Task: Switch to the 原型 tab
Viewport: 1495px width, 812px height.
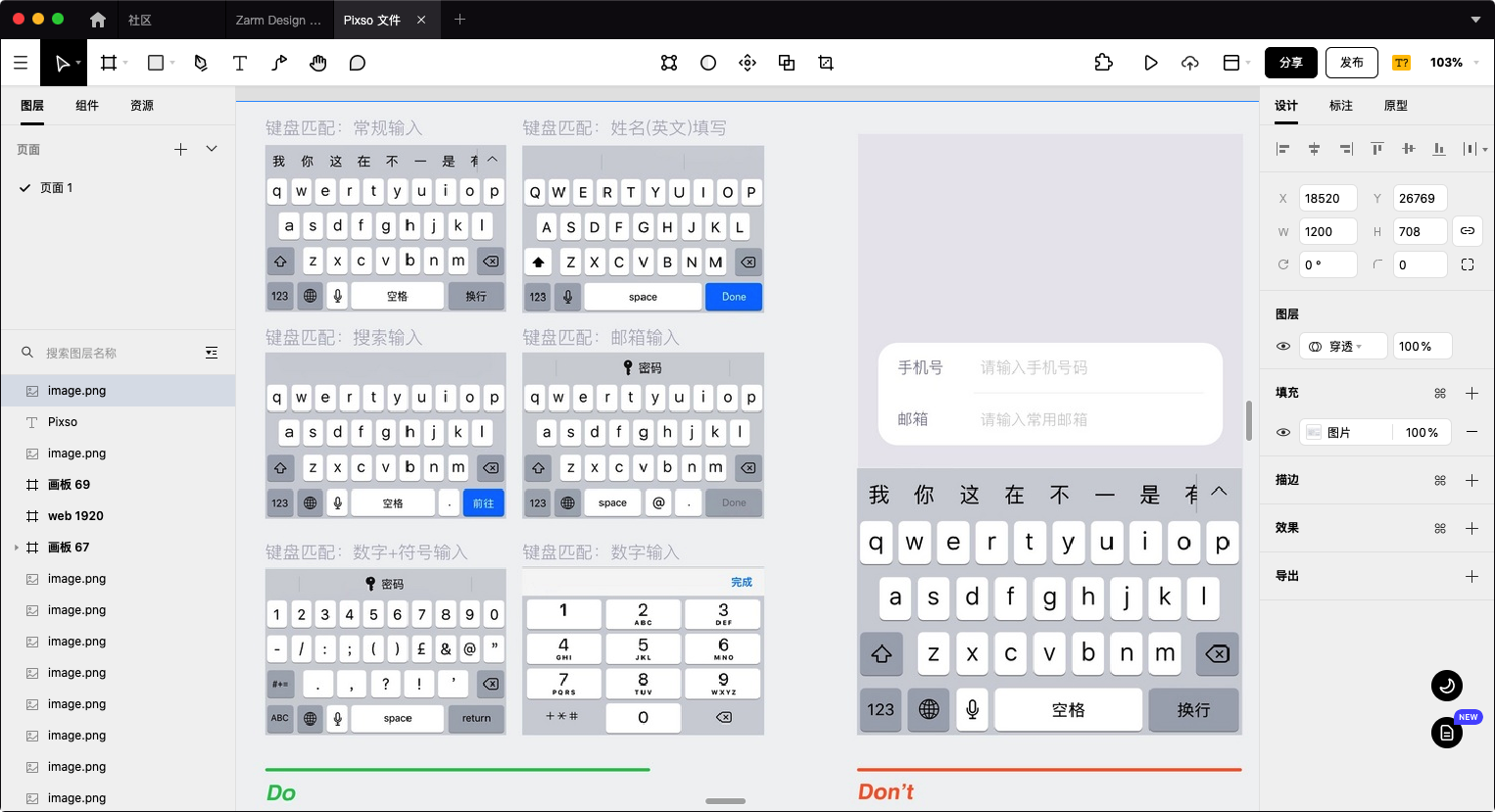Action: [1396, 106]
